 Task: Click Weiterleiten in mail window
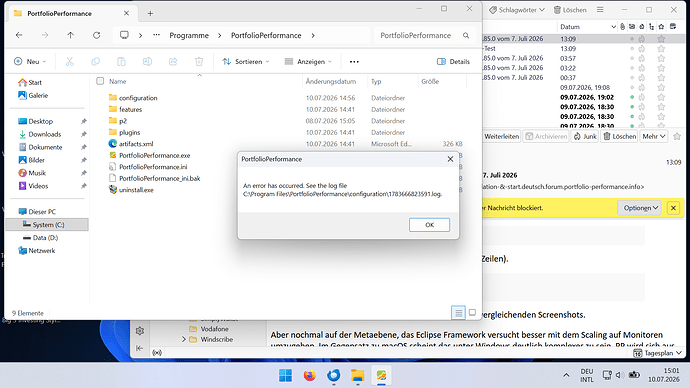pyautogui.click(x=502, y=136)
